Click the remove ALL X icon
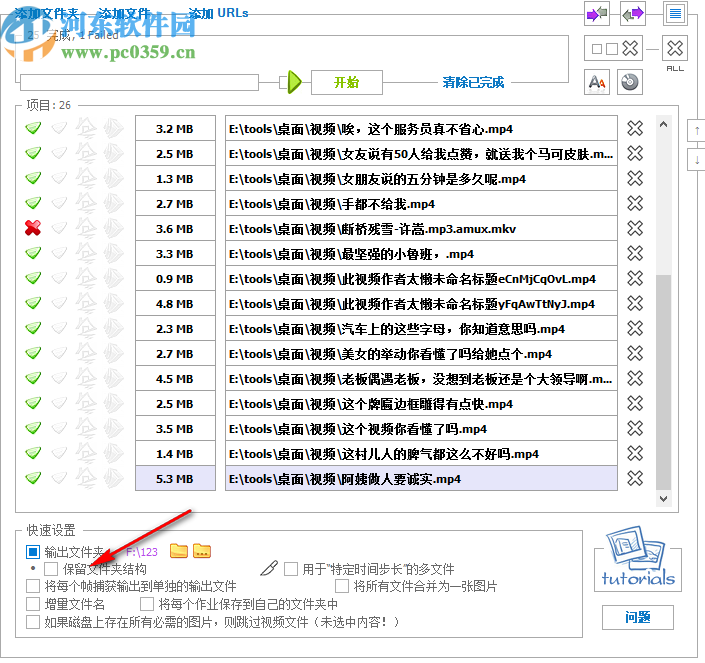Image resolution: width=705 pixels, height=663 pixels. click(675, 48)
